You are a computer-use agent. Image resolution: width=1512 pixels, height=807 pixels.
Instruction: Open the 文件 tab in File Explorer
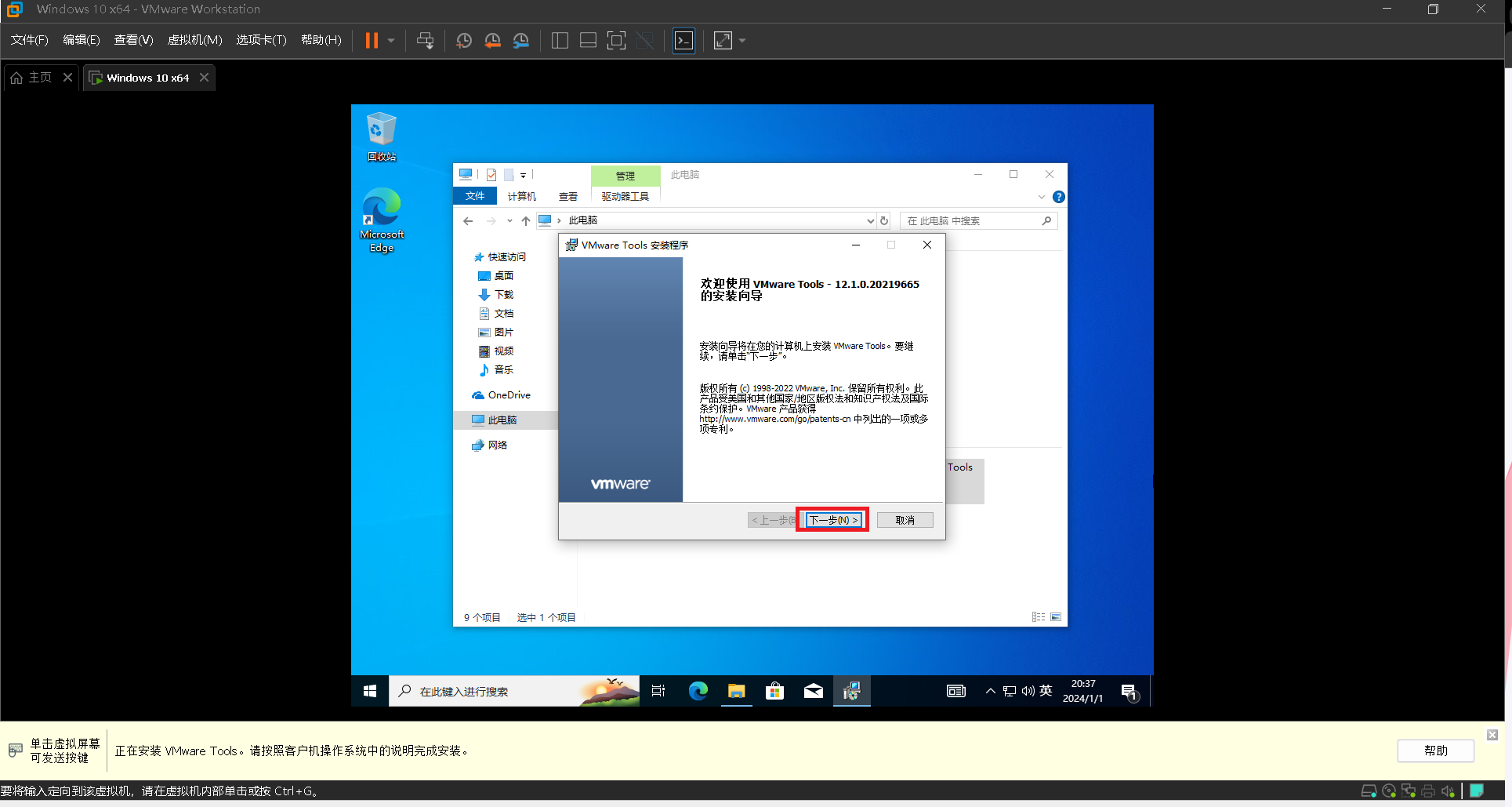pyautogui.click(x=475, y=196)
